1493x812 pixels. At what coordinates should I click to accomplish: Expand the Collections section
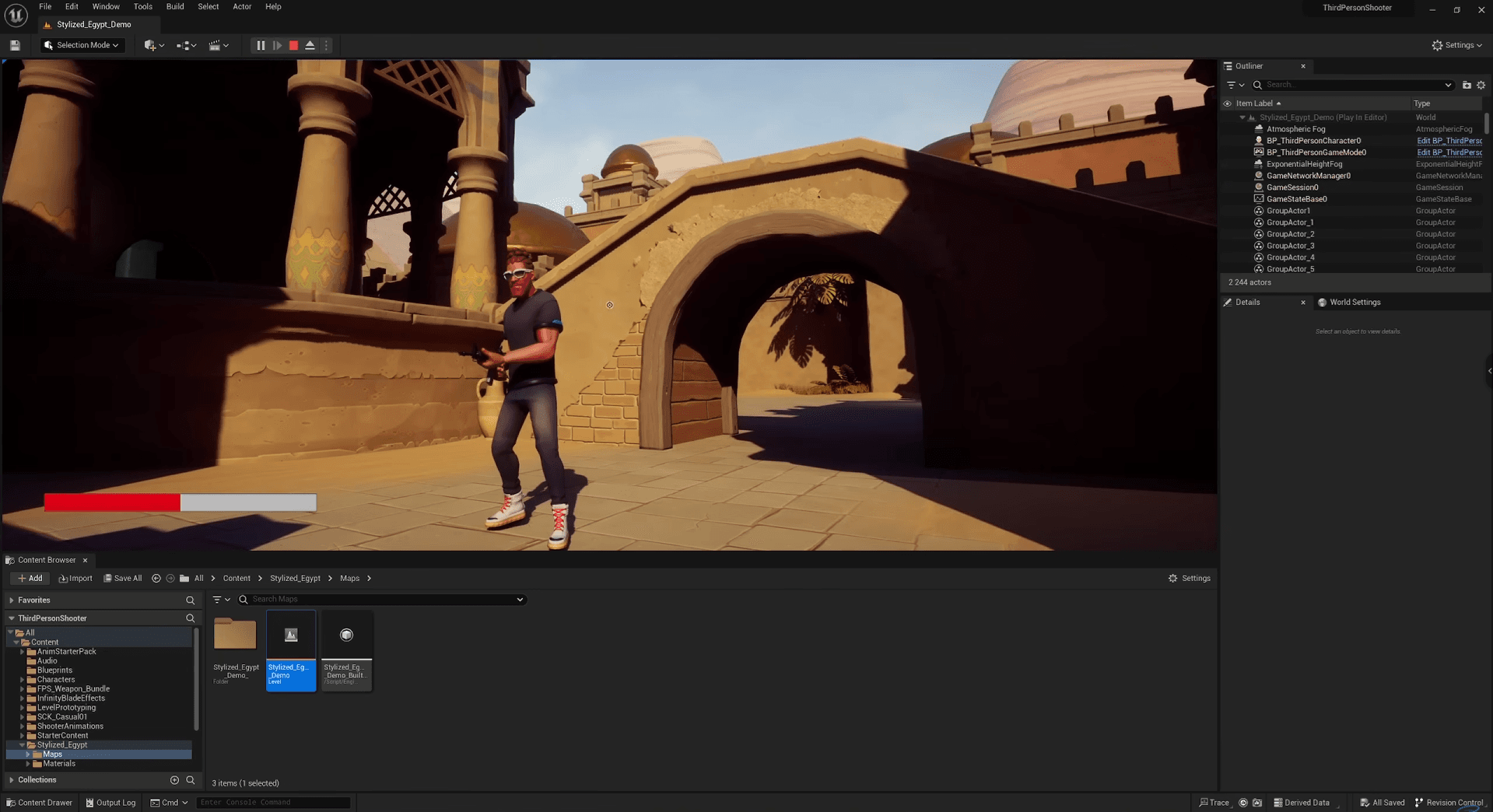coord(12,780)
